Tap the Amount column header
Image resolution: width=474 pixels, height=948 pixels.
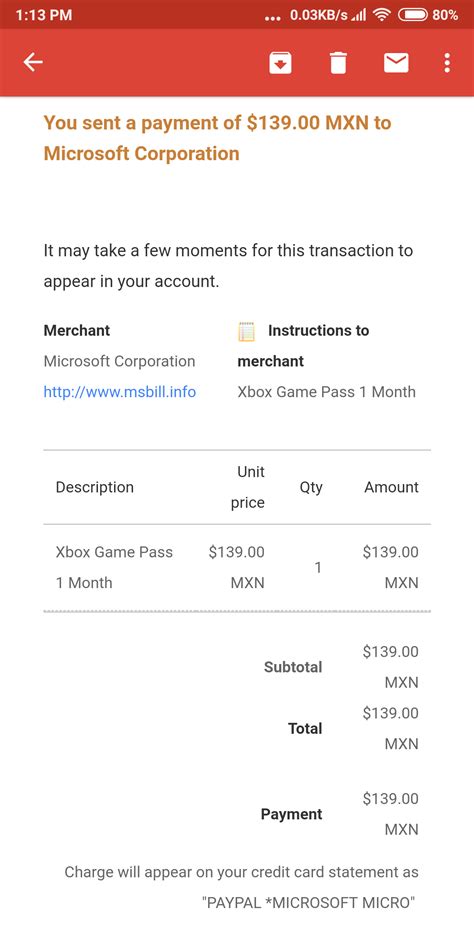[x=391, y=487]
